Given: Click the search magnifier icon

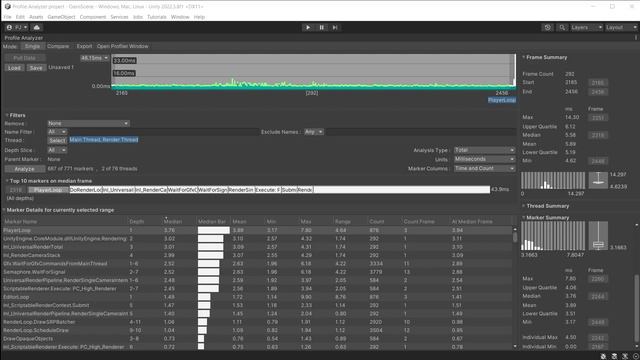Looking at the screenshot, I should tap(562, 27).
